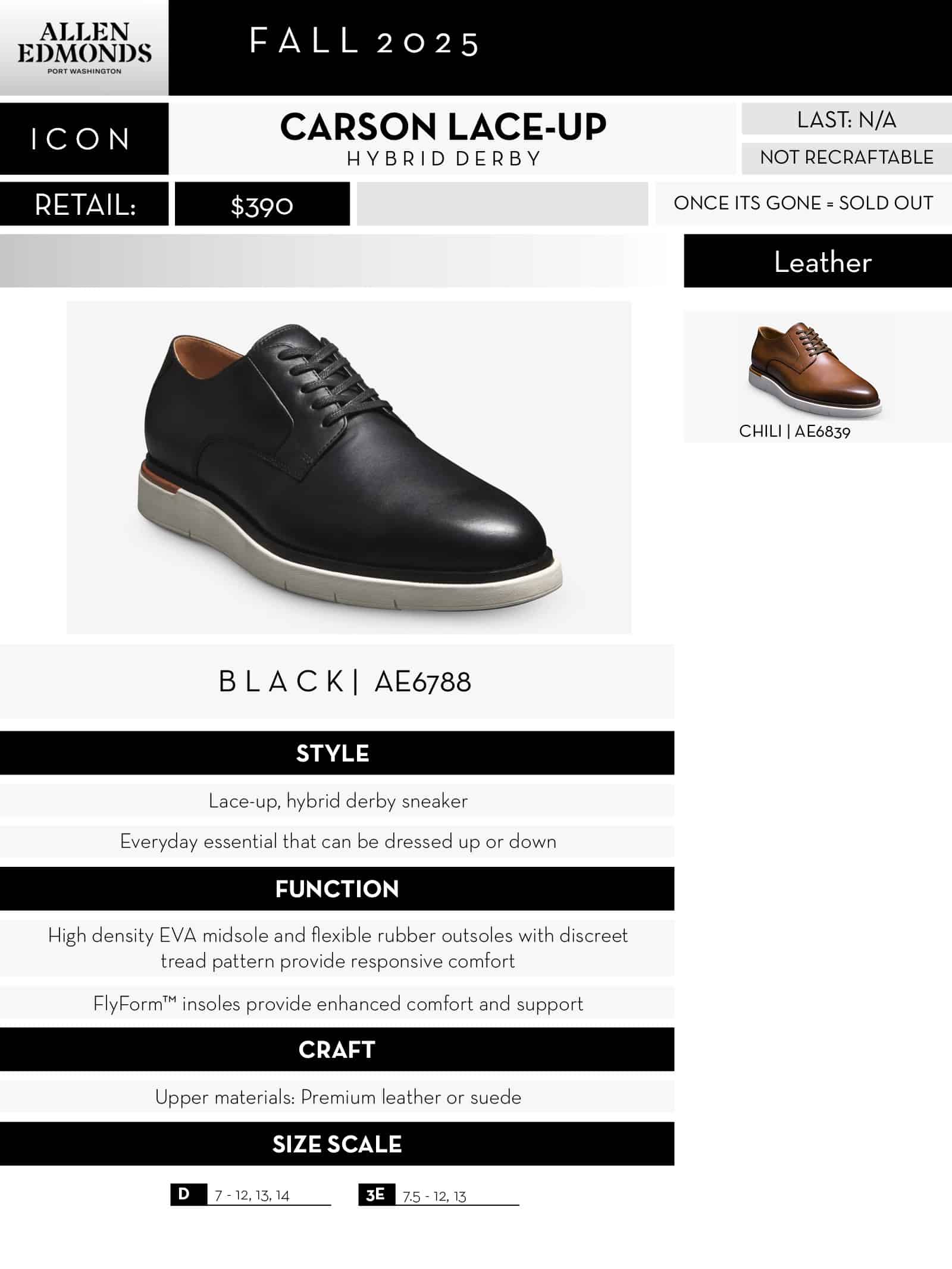Click the FlyForm insoles feature text
The height and width of the screenshot is (1269, 952).
pos(338,1004)
